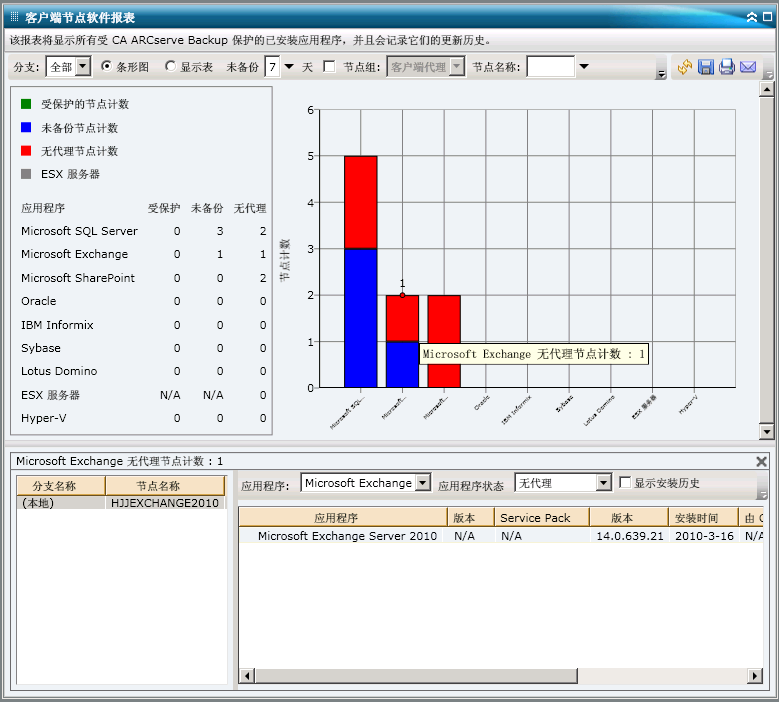Click the 未备份 days input field
The image size is (779, 702).
(x=272, y=67)
